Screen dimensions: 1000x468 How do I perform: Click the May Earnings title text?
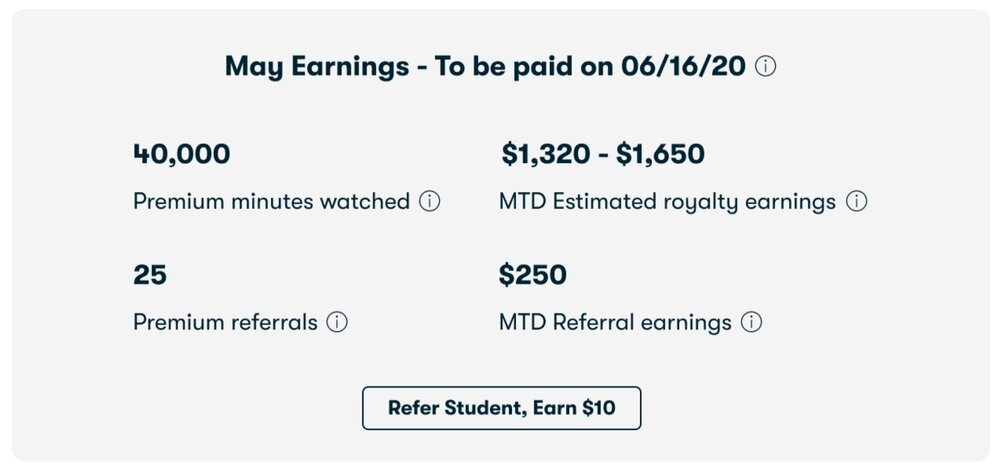[x=310, y=67]
